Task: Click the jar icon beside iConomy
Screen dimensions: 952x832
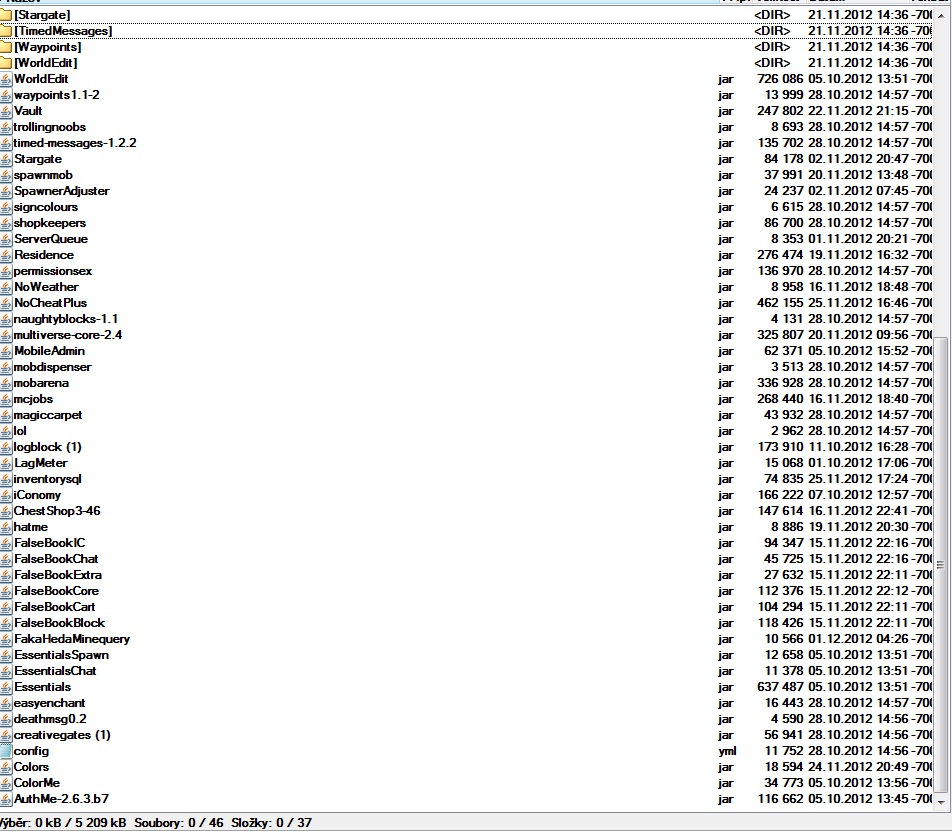Action: pos(5,495)
